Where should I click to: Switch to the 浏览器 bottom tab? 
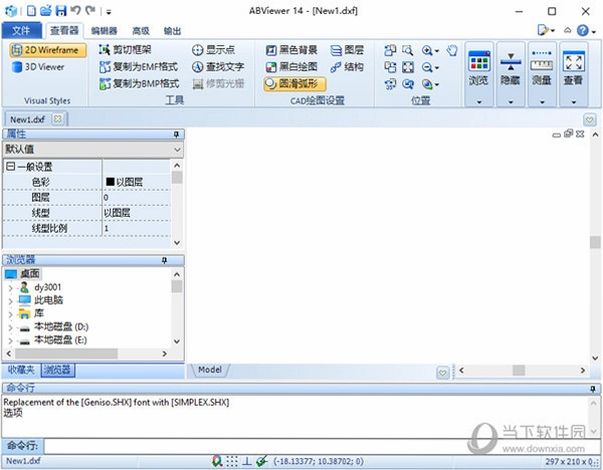point(57,370)
